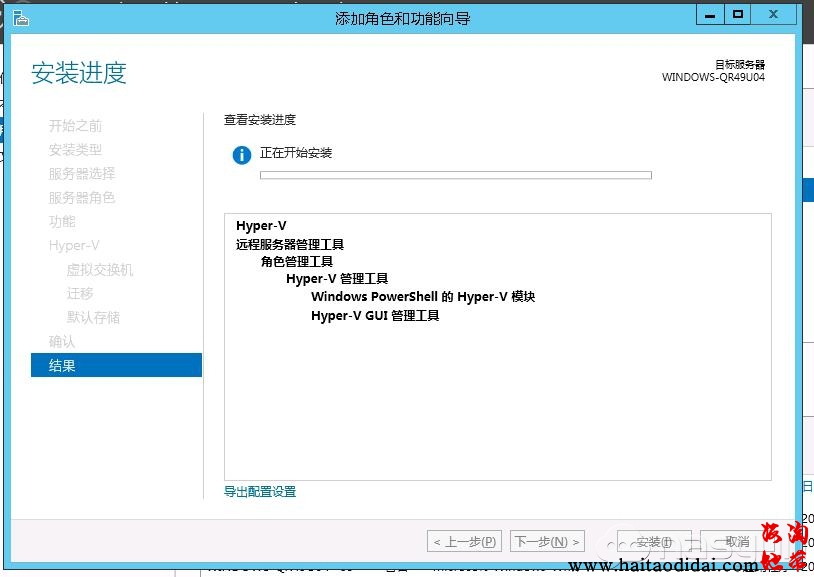
Task: Select the 开始之前 step in sidebar
Action: [75, 126]
